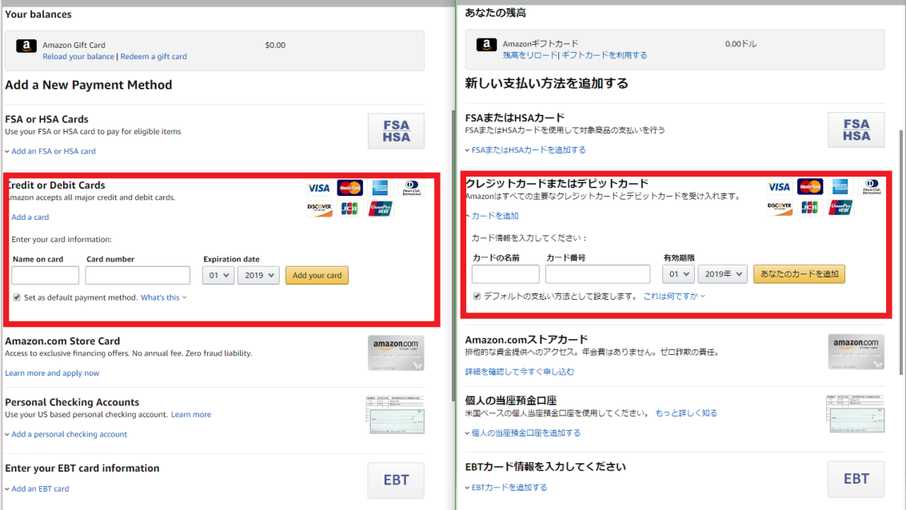Expand Add a personal checking account
Image resolution: width=906 pixels, height=510 pixels.
click(x=66, y=434)
